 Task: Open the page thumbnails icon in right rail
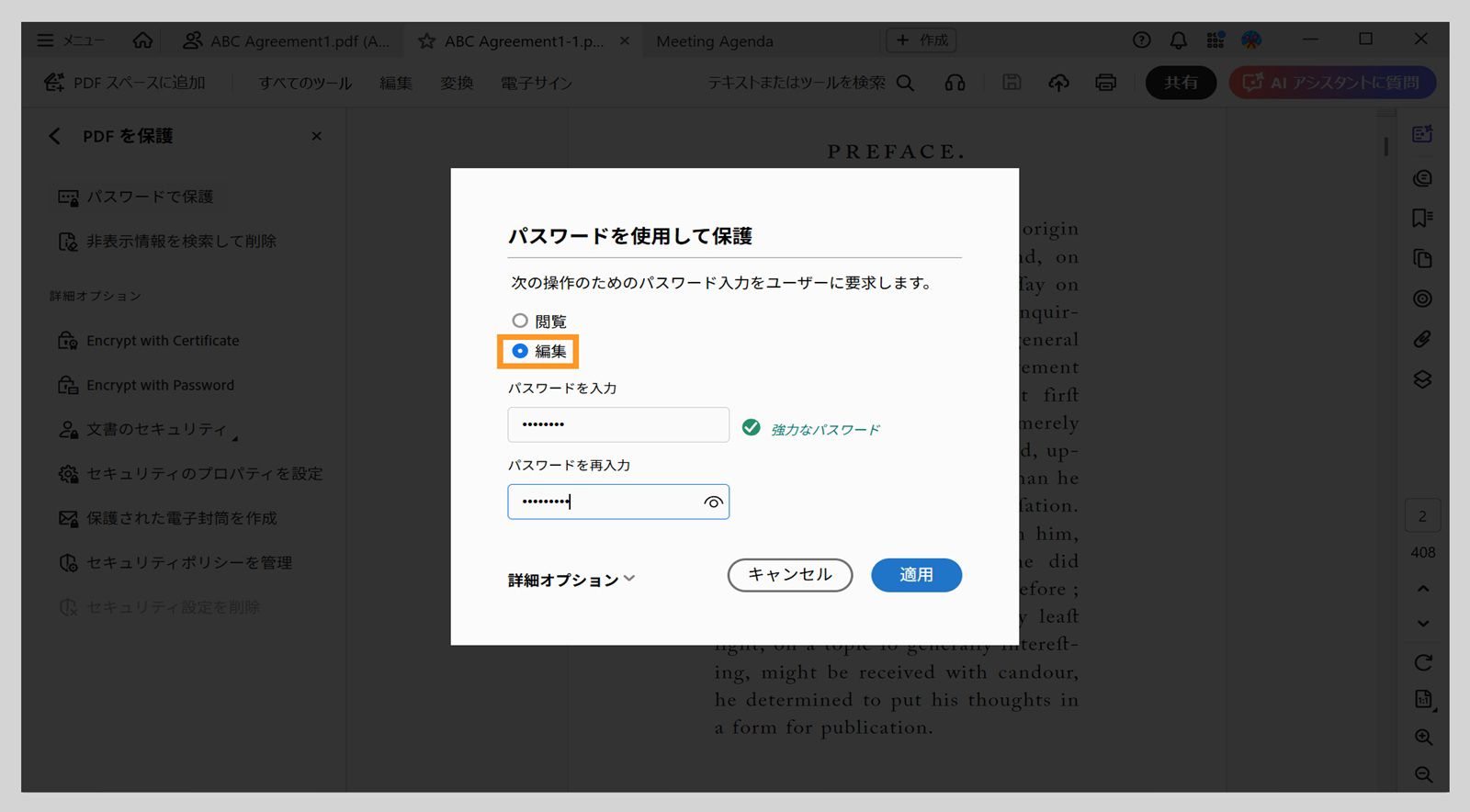tap(1422, 258)
